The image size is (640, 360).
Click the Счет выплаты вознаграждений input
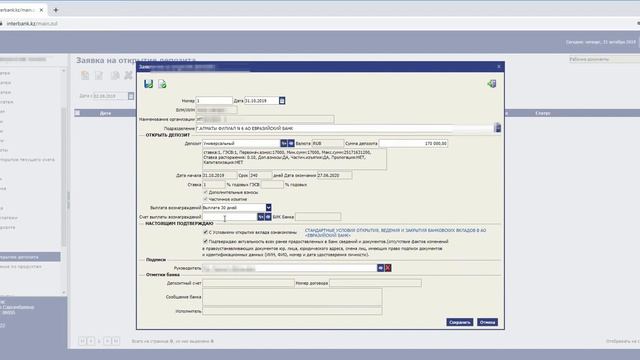(x=229, y=217)
